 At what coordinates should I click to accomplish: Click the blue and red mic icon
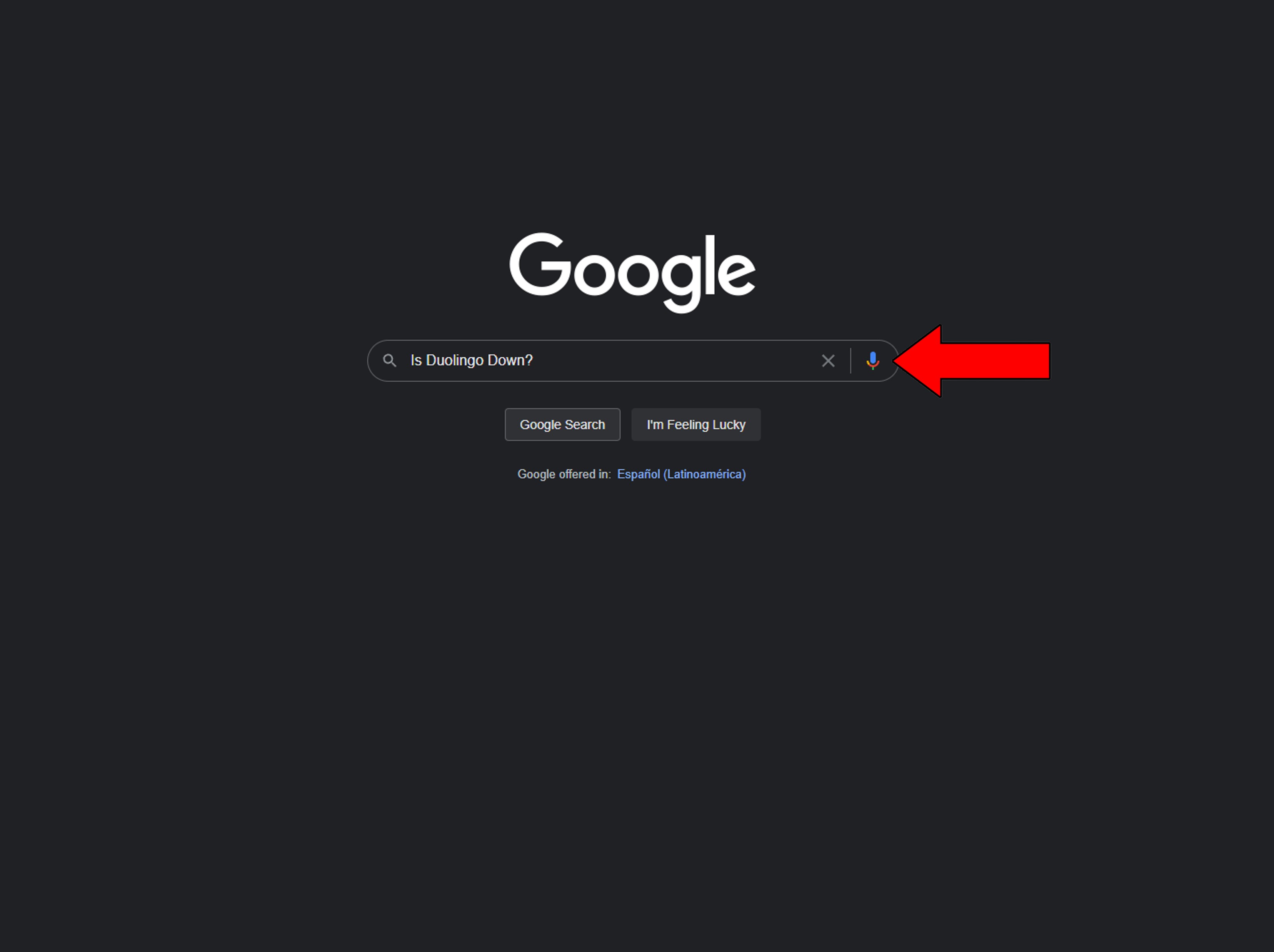[x=872, y=360]
